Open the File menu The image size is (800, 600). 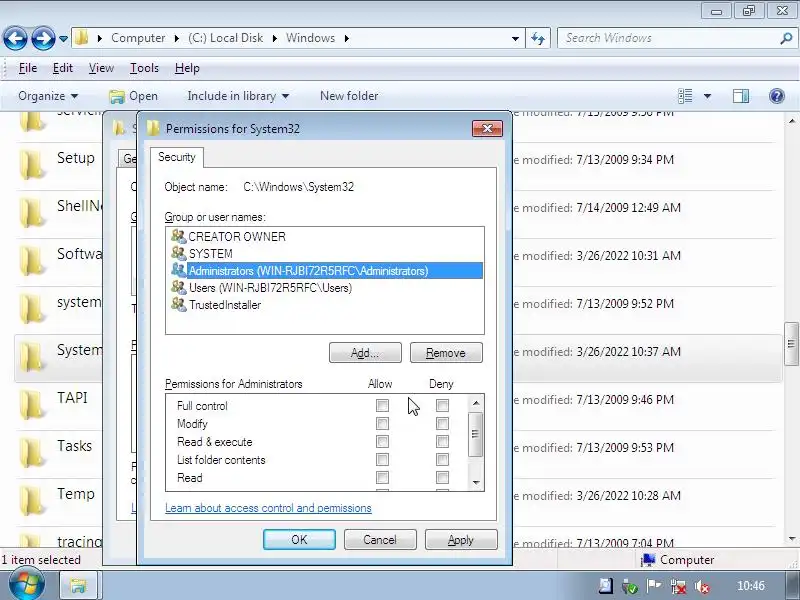(28, 68)
